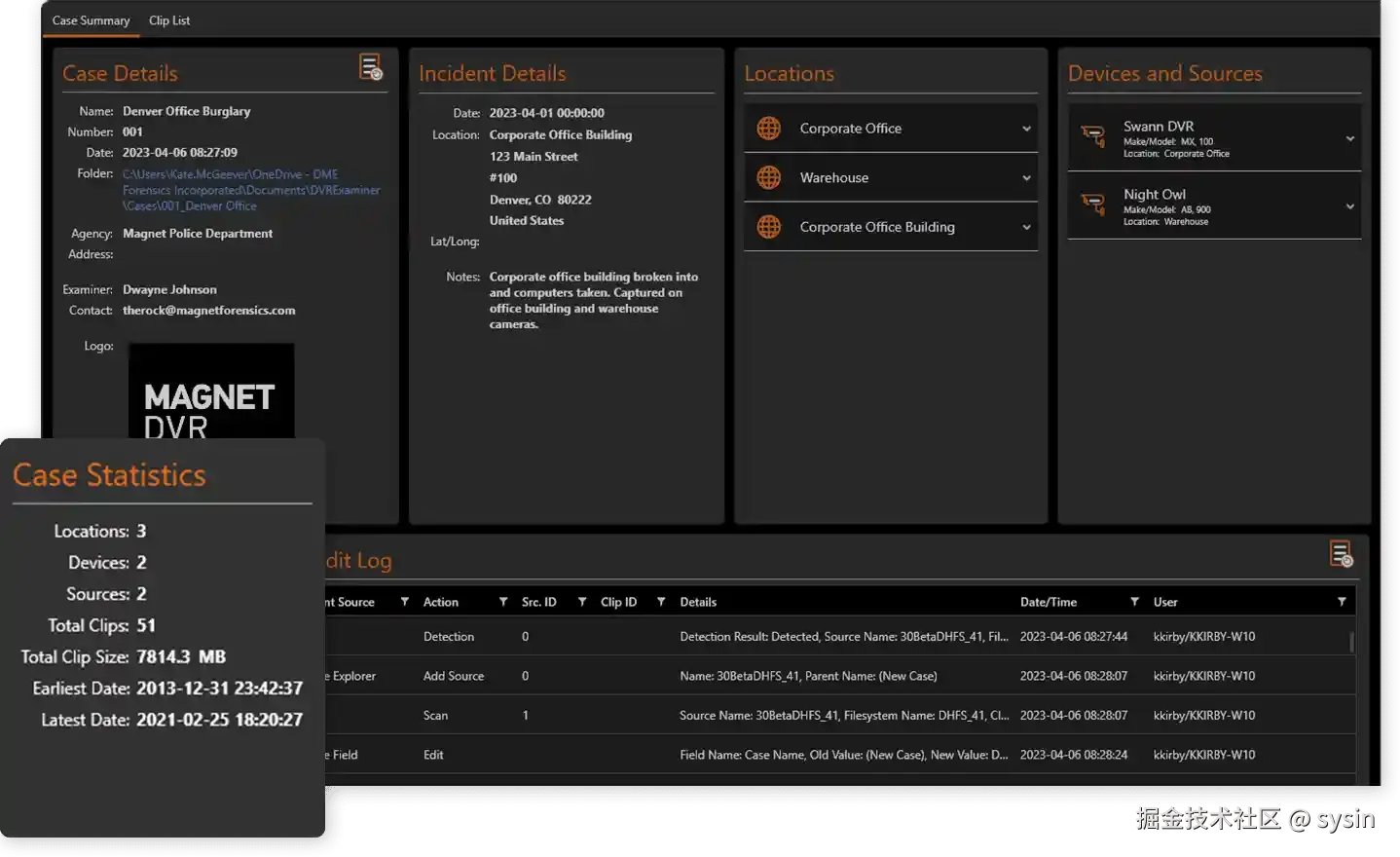Click the incident date 2023-04-01 00:00:00
Viewport: 1400px width, 857px height.
(x=547, y=113)
